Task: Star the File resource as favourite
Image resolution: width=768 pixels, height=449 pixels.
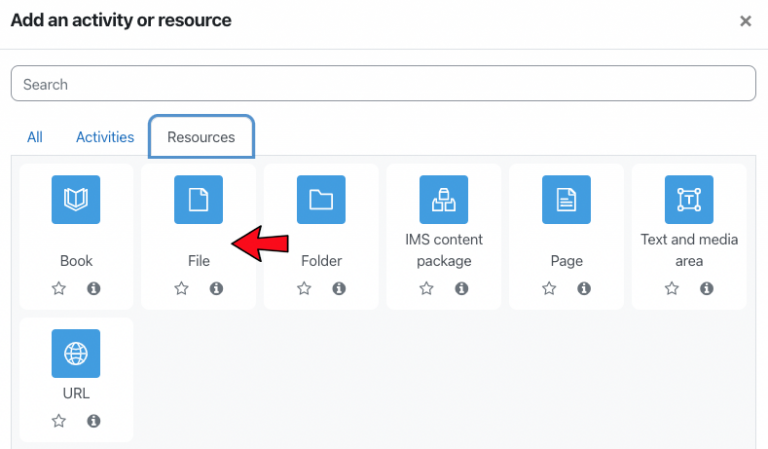Action: point(181,288)
